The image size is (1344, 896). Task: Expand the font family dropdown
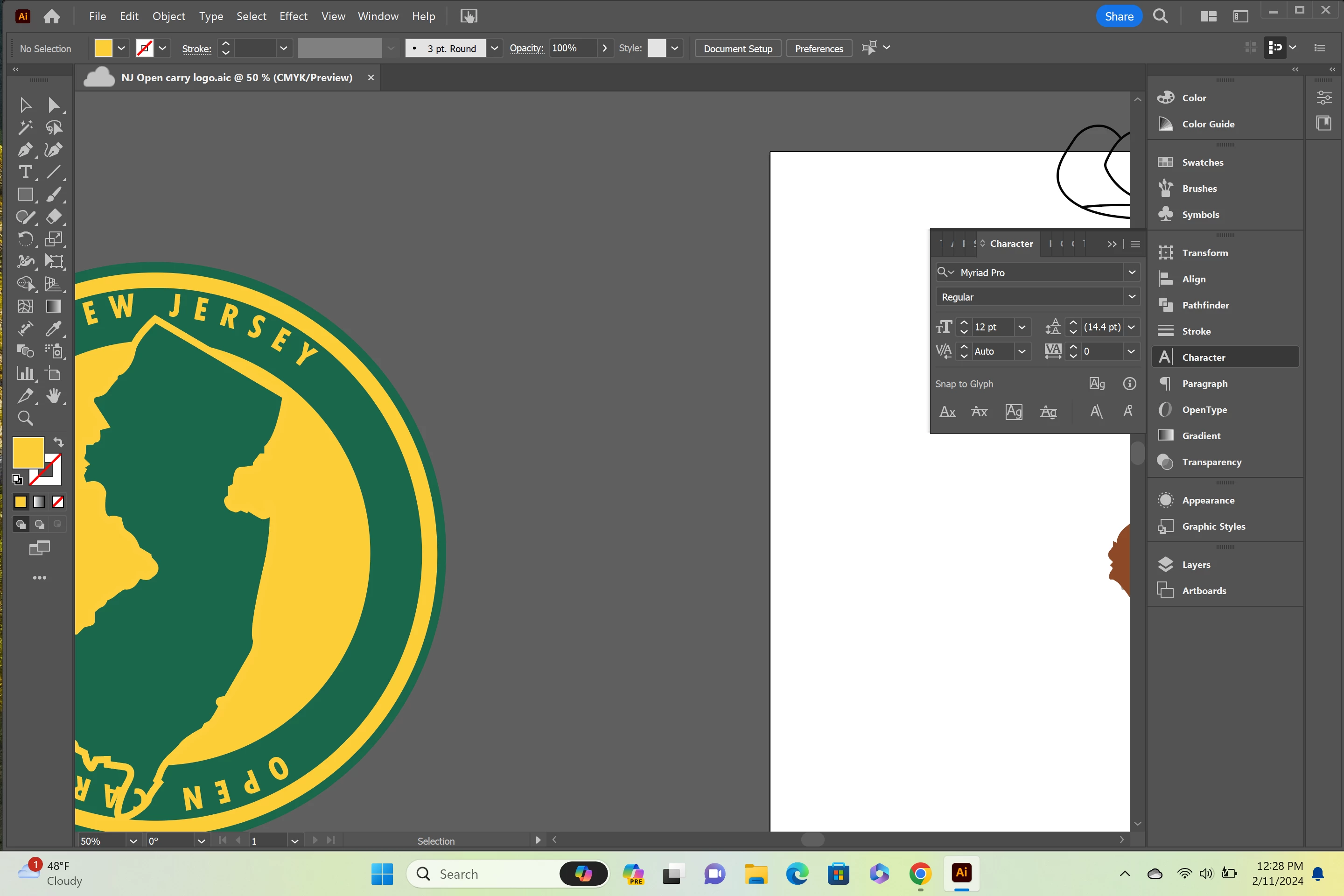(1131, 273)
